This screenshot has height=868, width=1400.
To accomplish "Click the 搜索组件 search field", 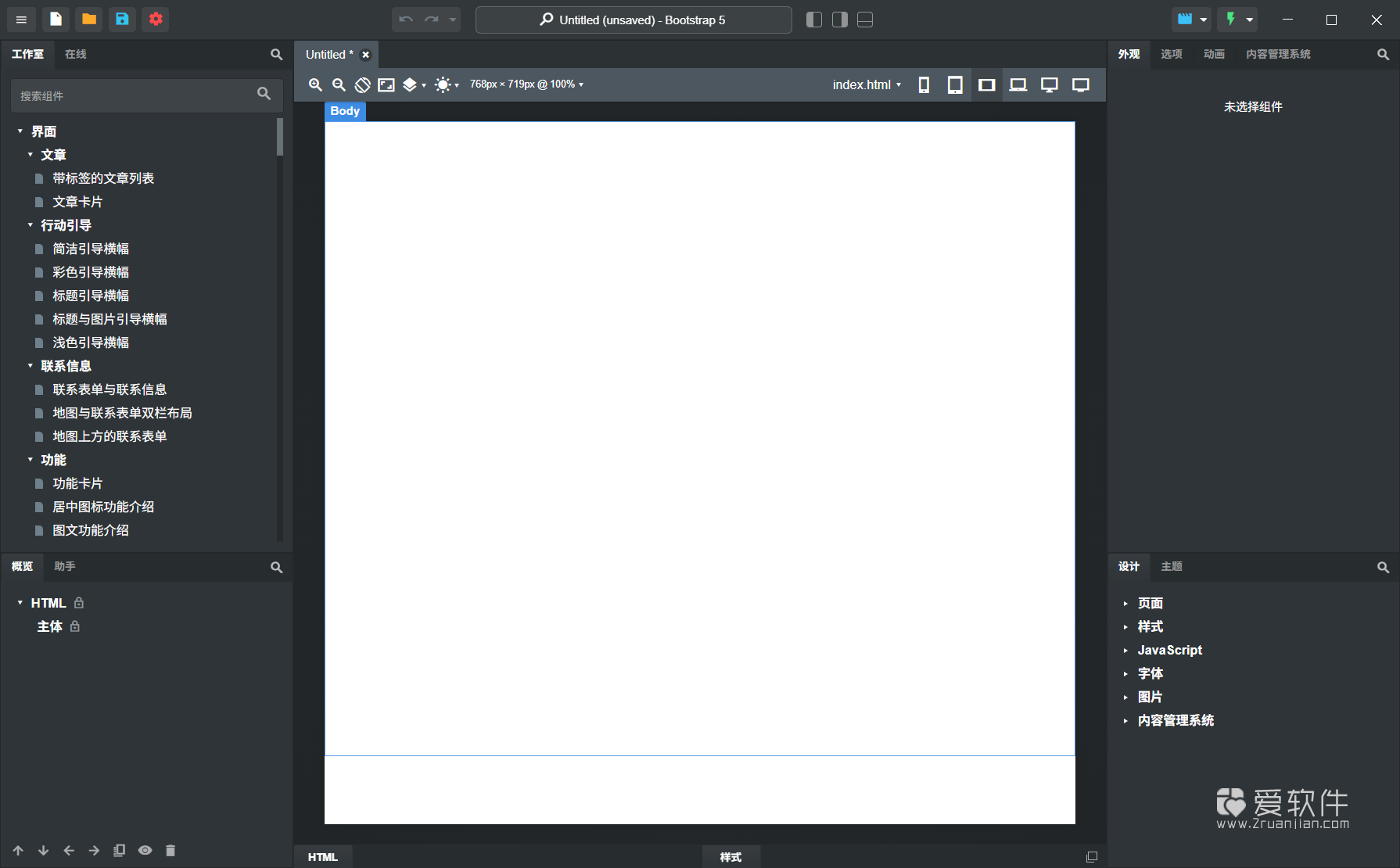I will tap(146, 95).
